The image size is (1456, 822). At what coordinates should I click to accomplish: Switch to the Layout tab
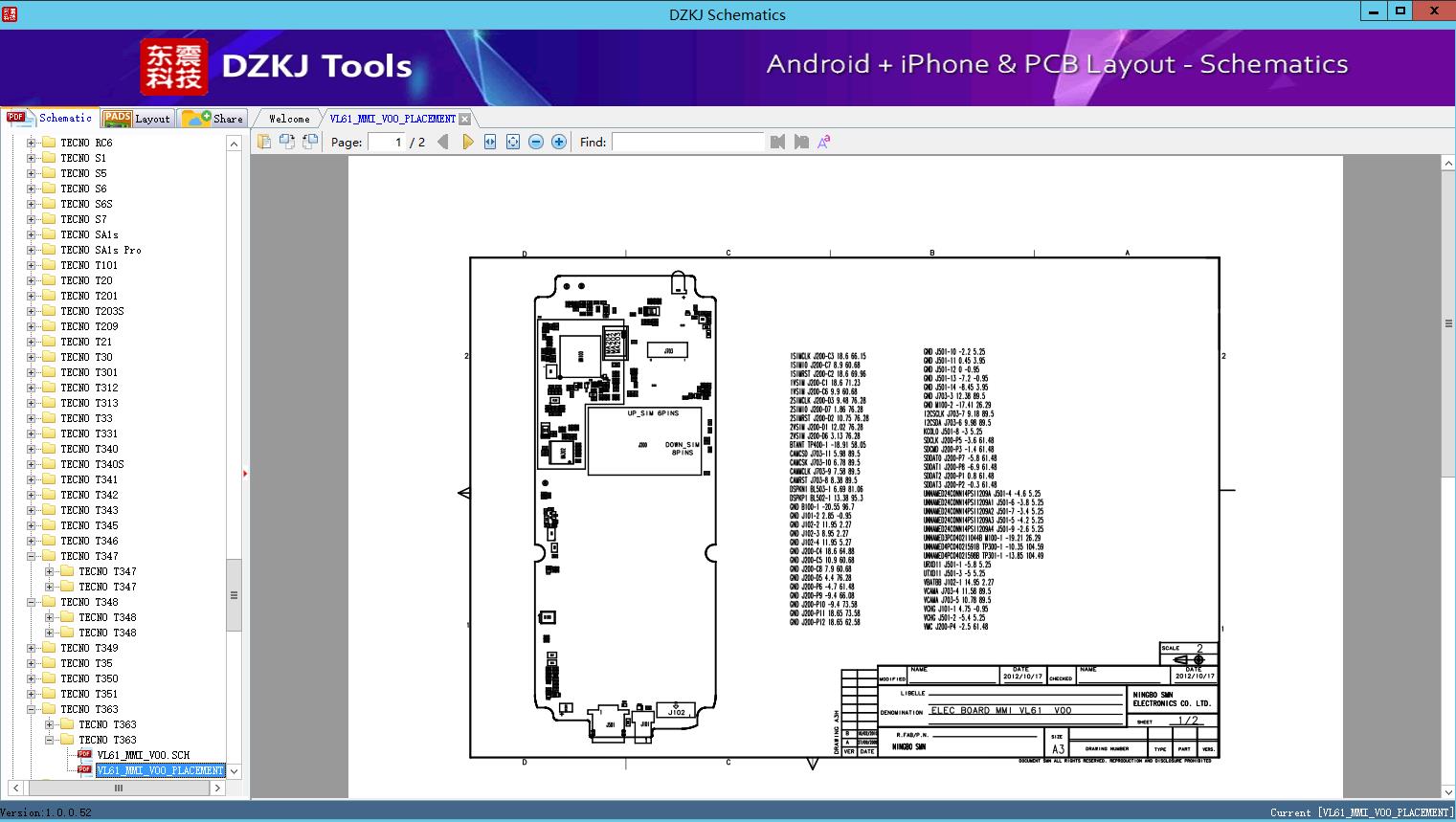[137, 119]
